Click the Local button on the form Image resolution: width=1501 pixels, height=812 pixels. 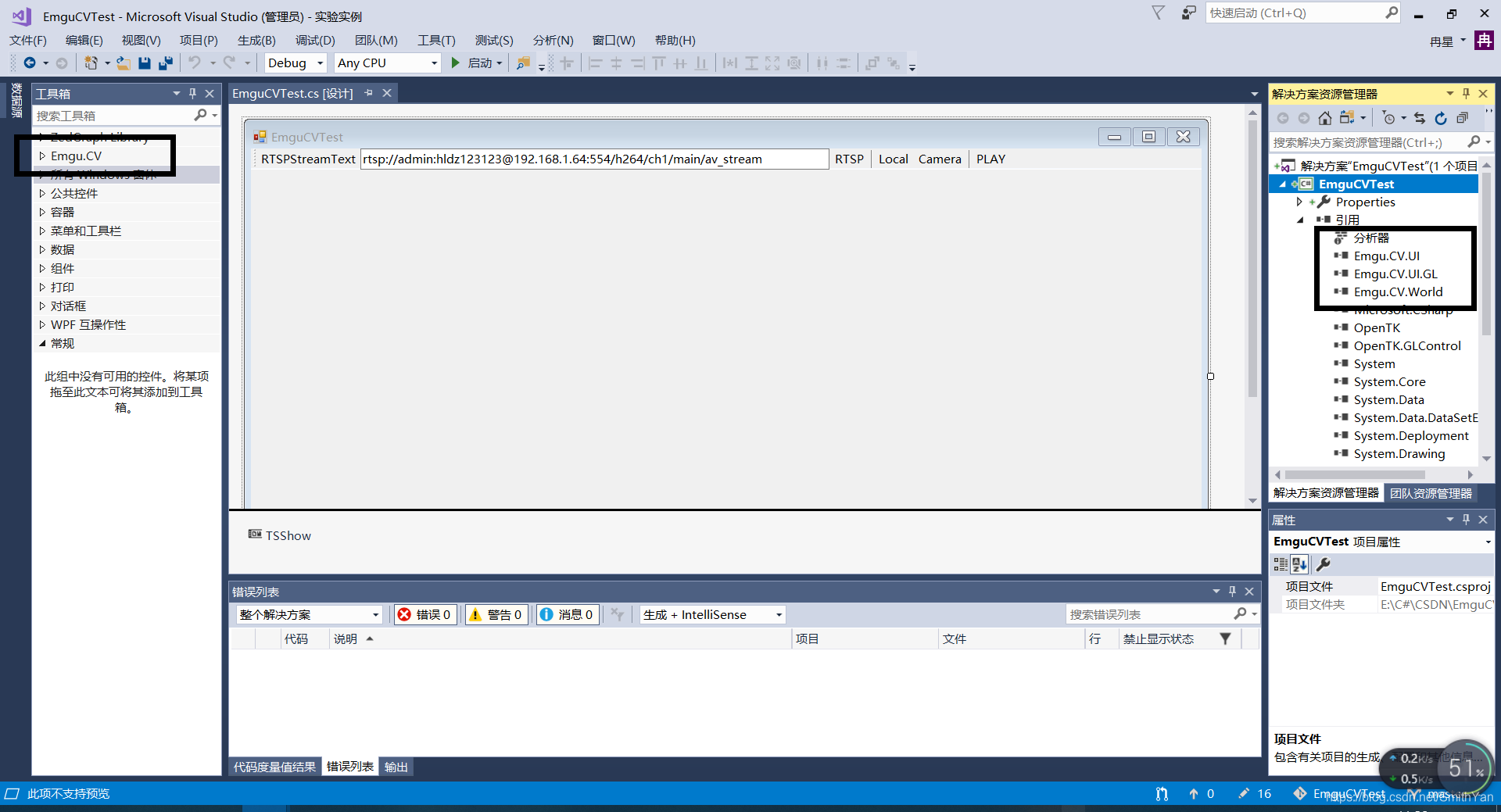(x=893, y=159)
